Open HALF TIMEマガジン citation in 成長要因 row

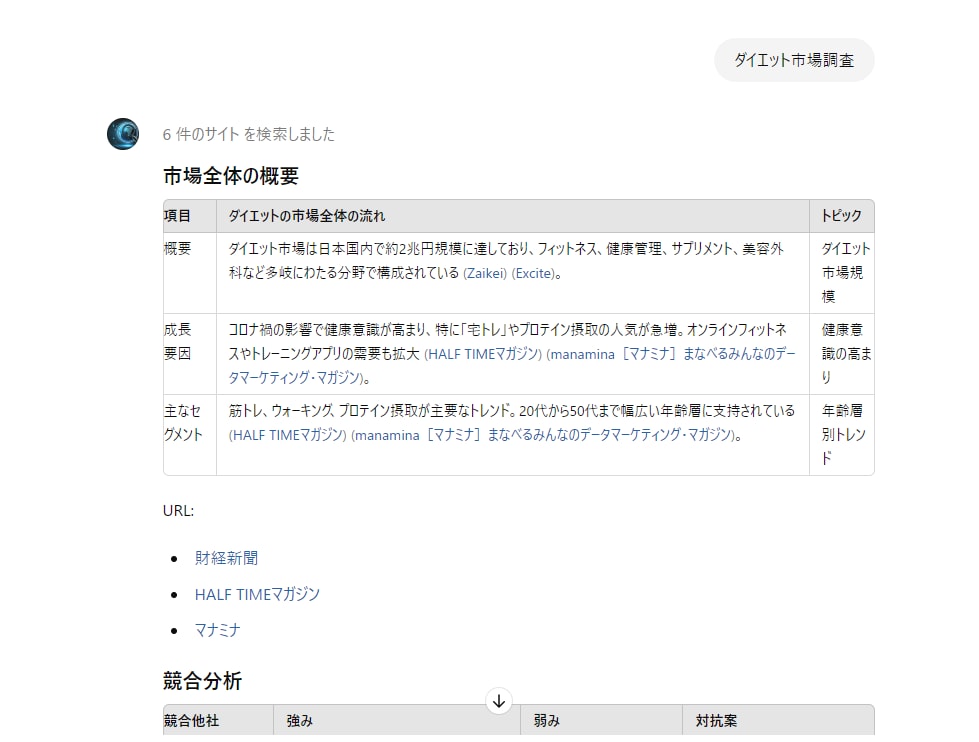coord(483,354)
